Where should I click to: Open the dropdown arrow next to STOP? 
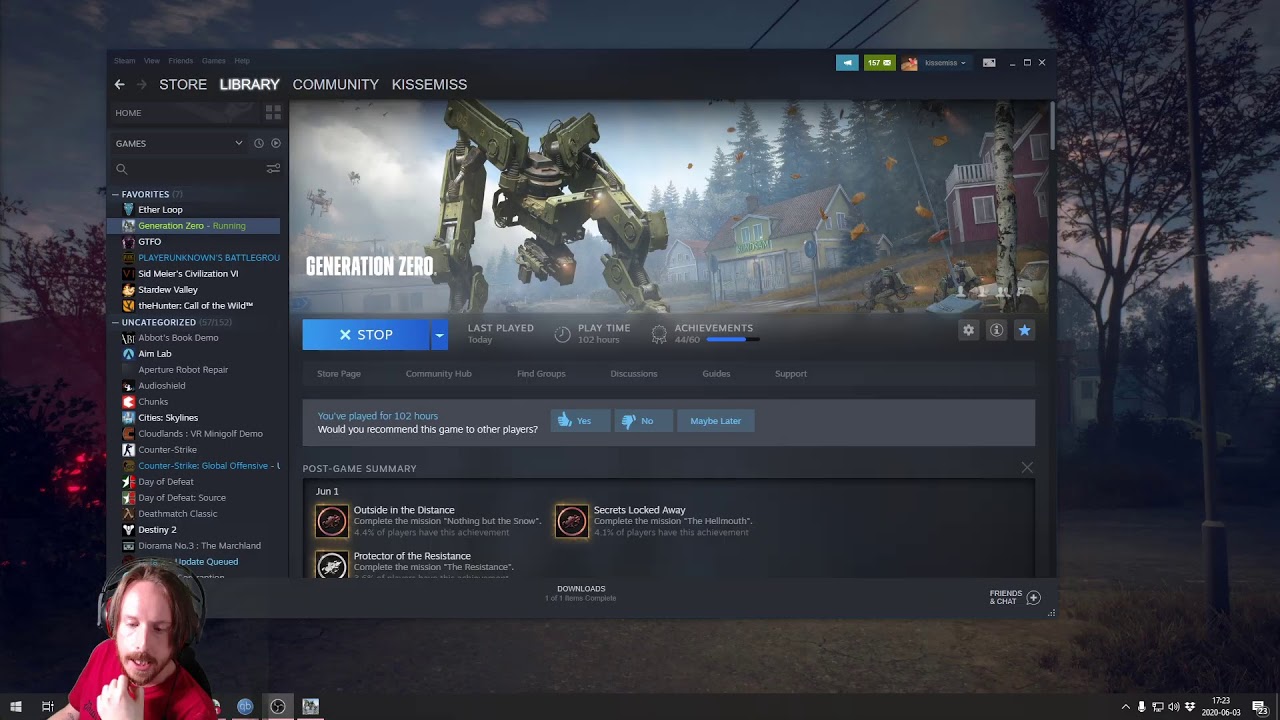[x=439, y=335]
